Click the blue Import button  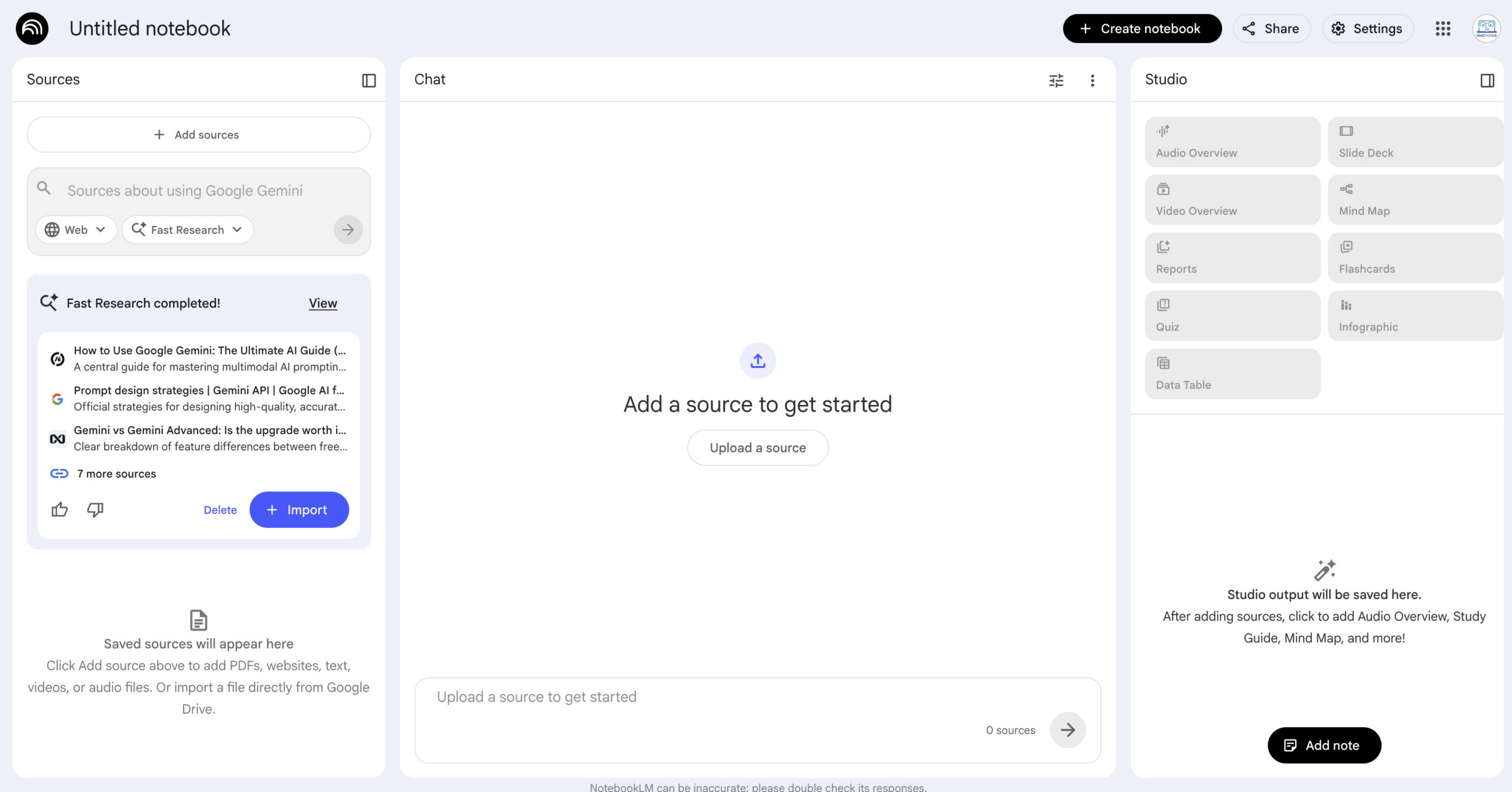[299, 510]
